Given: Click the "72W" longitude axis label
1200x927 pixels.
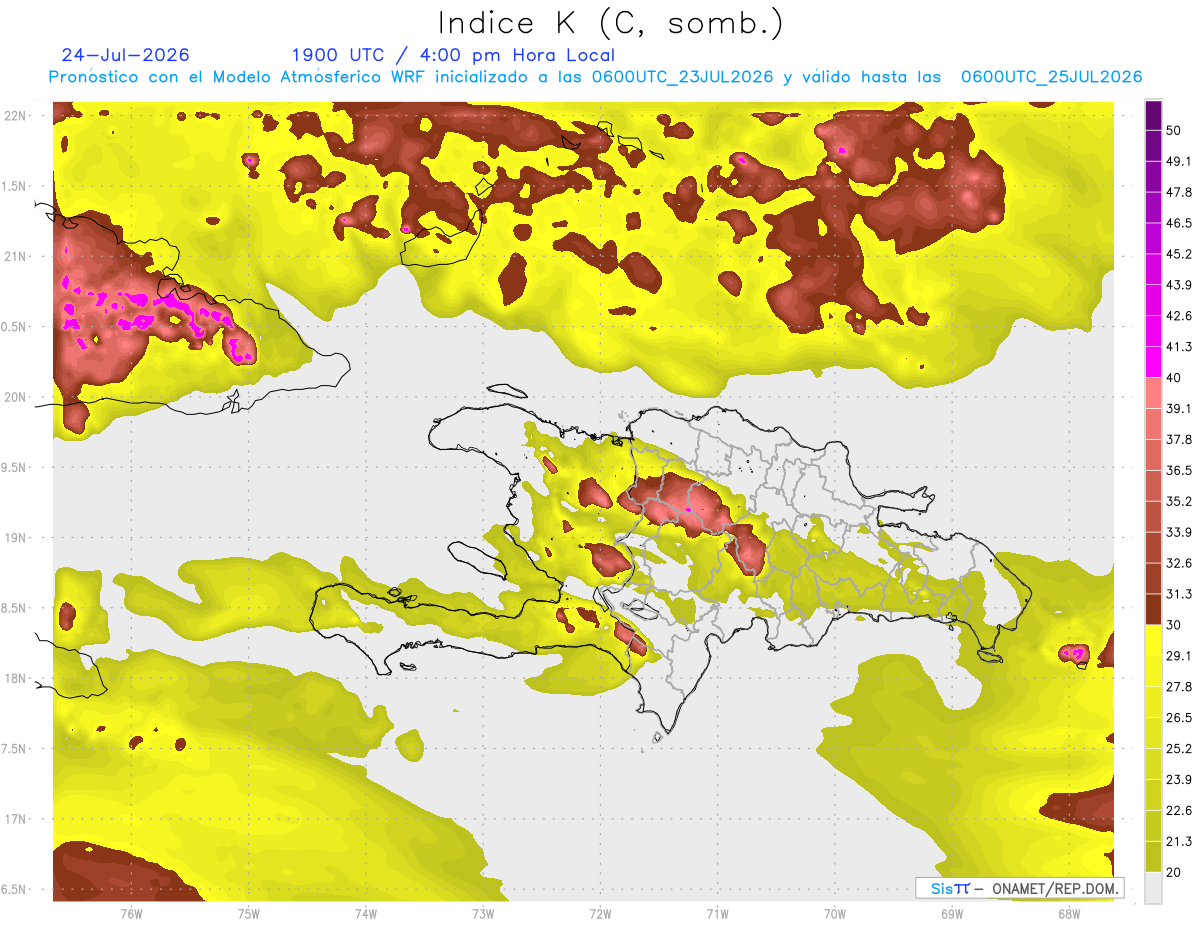Looking at the screenshot, I should coord(600,913).
